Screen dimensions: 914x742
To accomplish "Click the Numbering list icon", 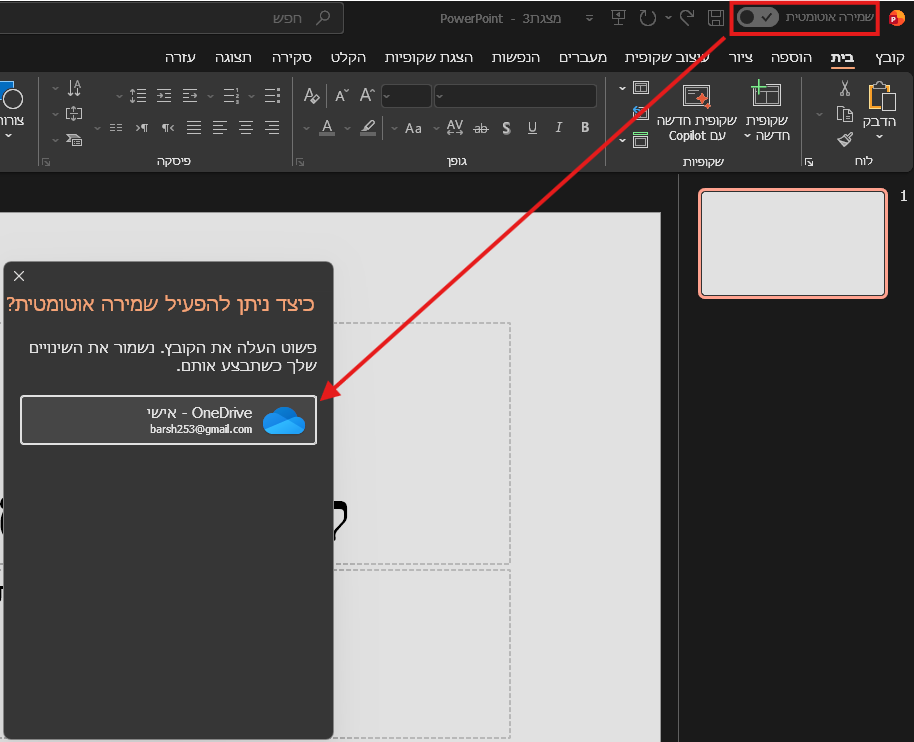I will click(231, 95).
